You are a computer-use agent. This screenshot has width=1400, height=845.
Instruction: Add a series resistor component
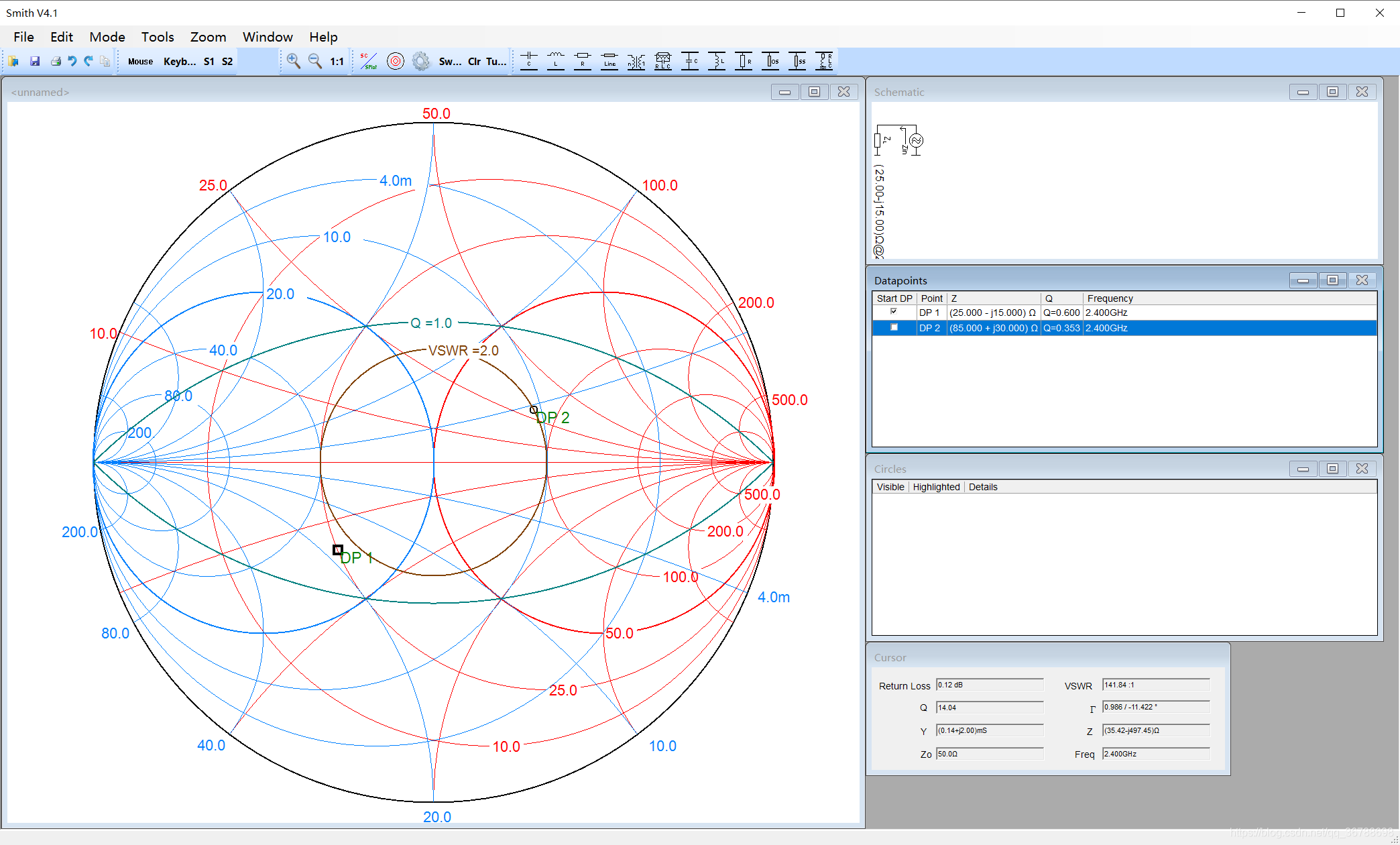coord(583,61)
